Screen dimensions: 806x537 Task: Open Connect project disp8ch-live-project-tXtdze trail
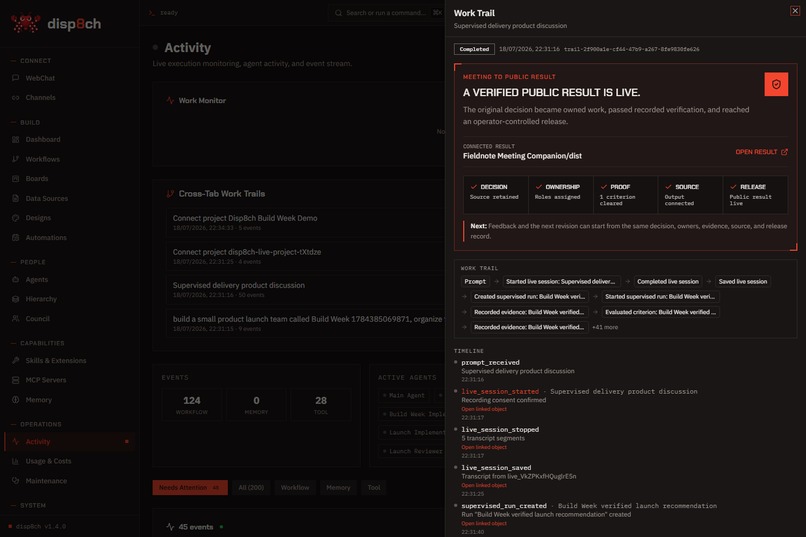[306, 256]
